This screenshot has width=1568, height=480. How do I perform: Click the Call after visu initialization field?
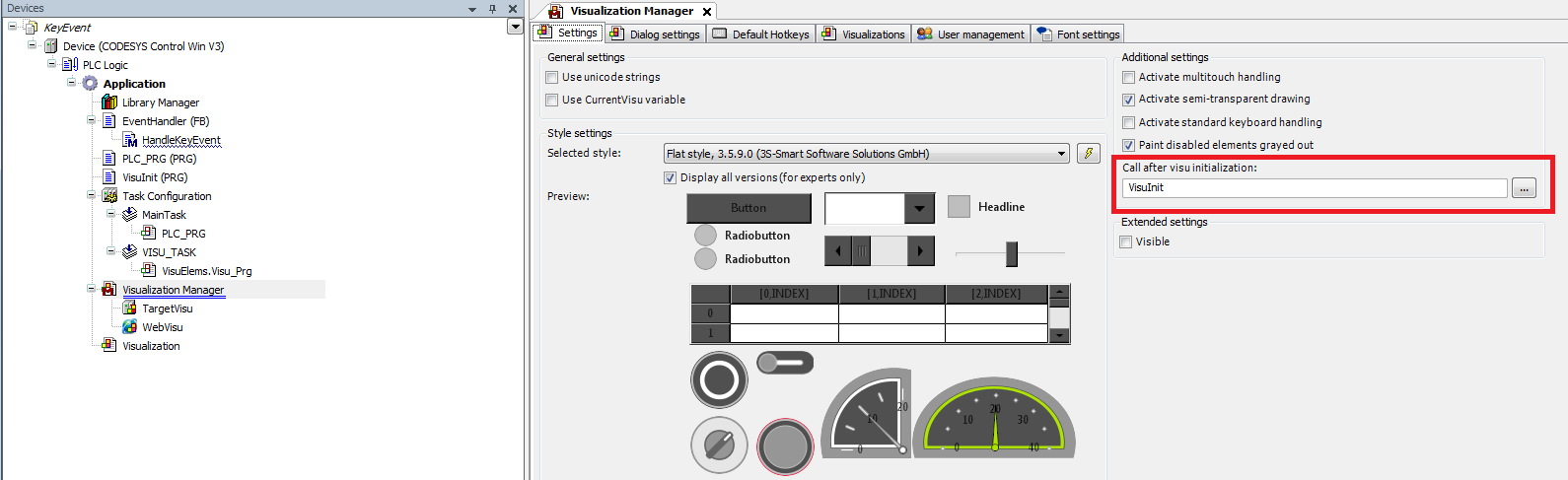pos(1314,188)
